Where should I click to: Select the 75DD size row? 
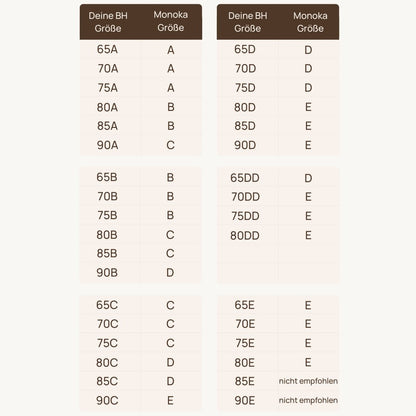click(x=278, y=216)
